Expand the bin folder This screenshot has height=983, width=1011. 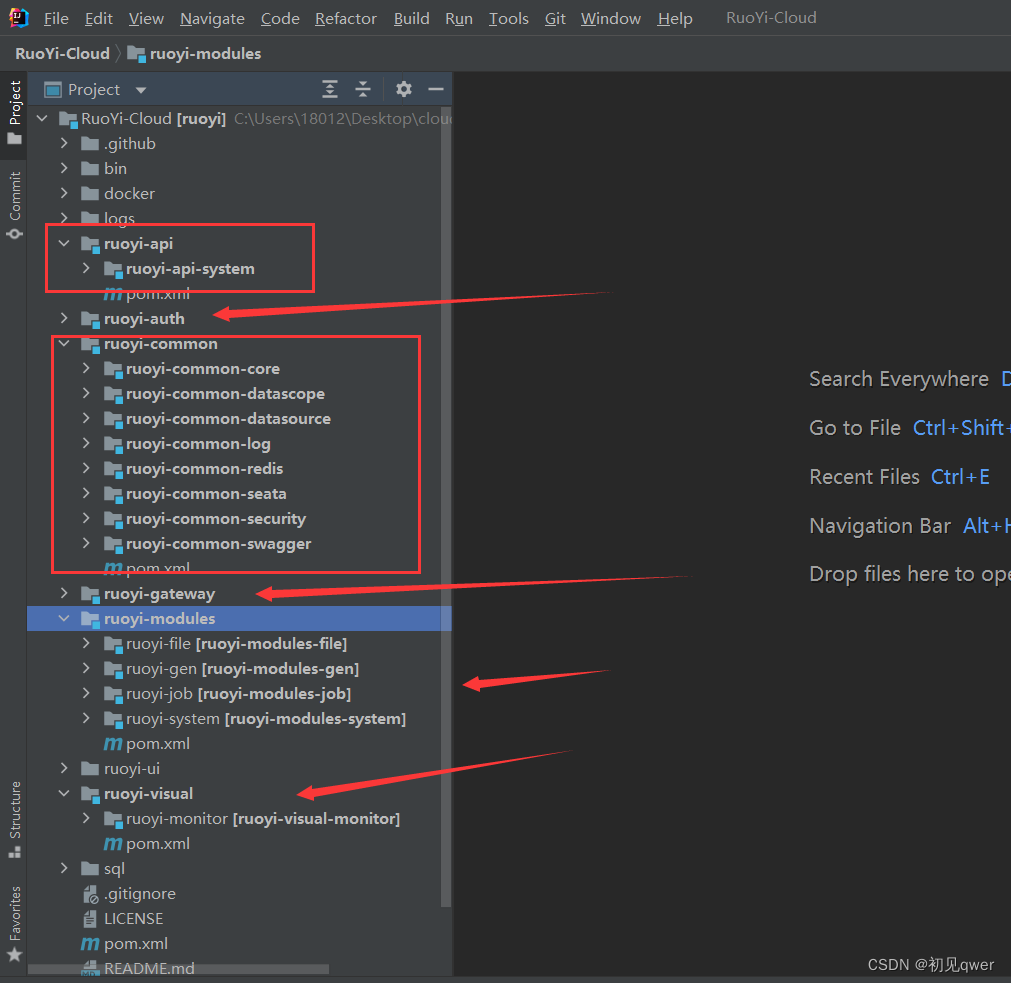pos(64,168)
